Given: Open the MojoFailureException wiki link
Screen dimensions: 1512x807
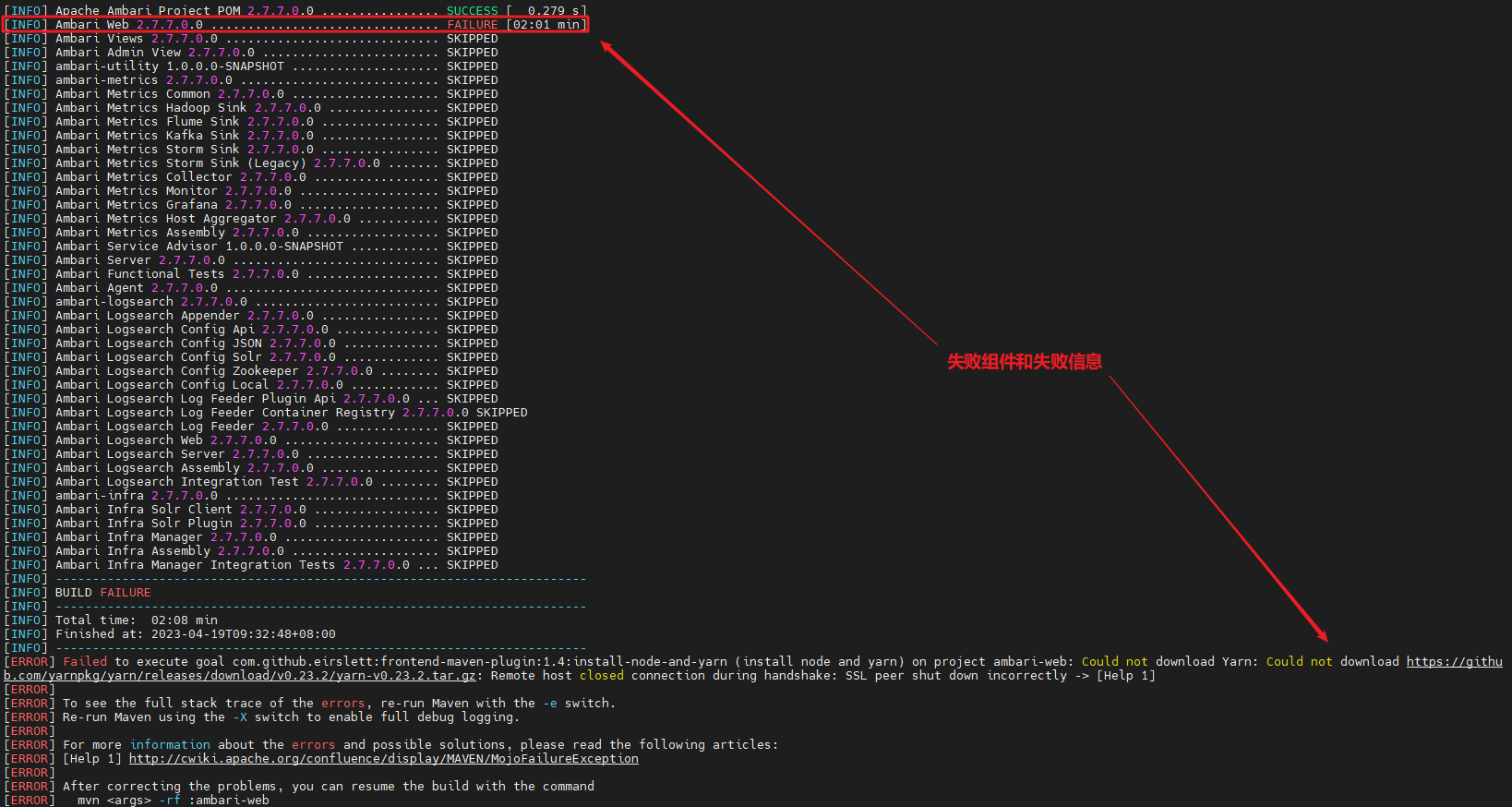Looking at the screenshot, I should [383, 759].
